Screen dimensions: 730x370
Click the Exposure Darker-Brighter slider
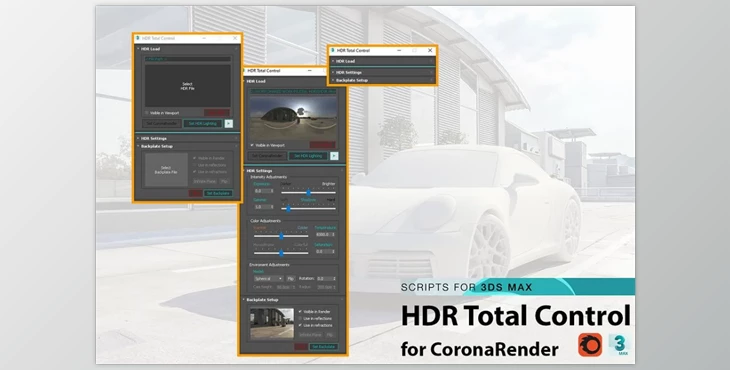308,192
